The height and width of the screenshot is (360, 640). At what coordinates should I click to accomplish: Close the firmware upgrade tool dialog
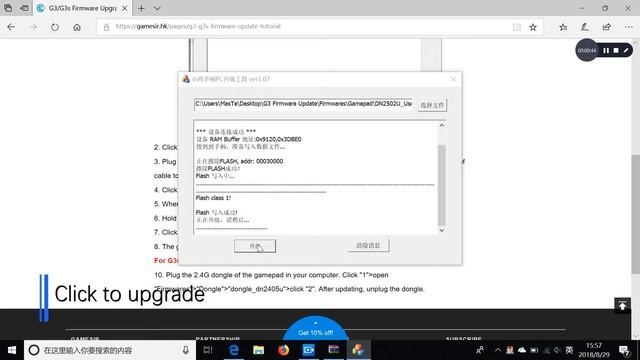(453, 79)
